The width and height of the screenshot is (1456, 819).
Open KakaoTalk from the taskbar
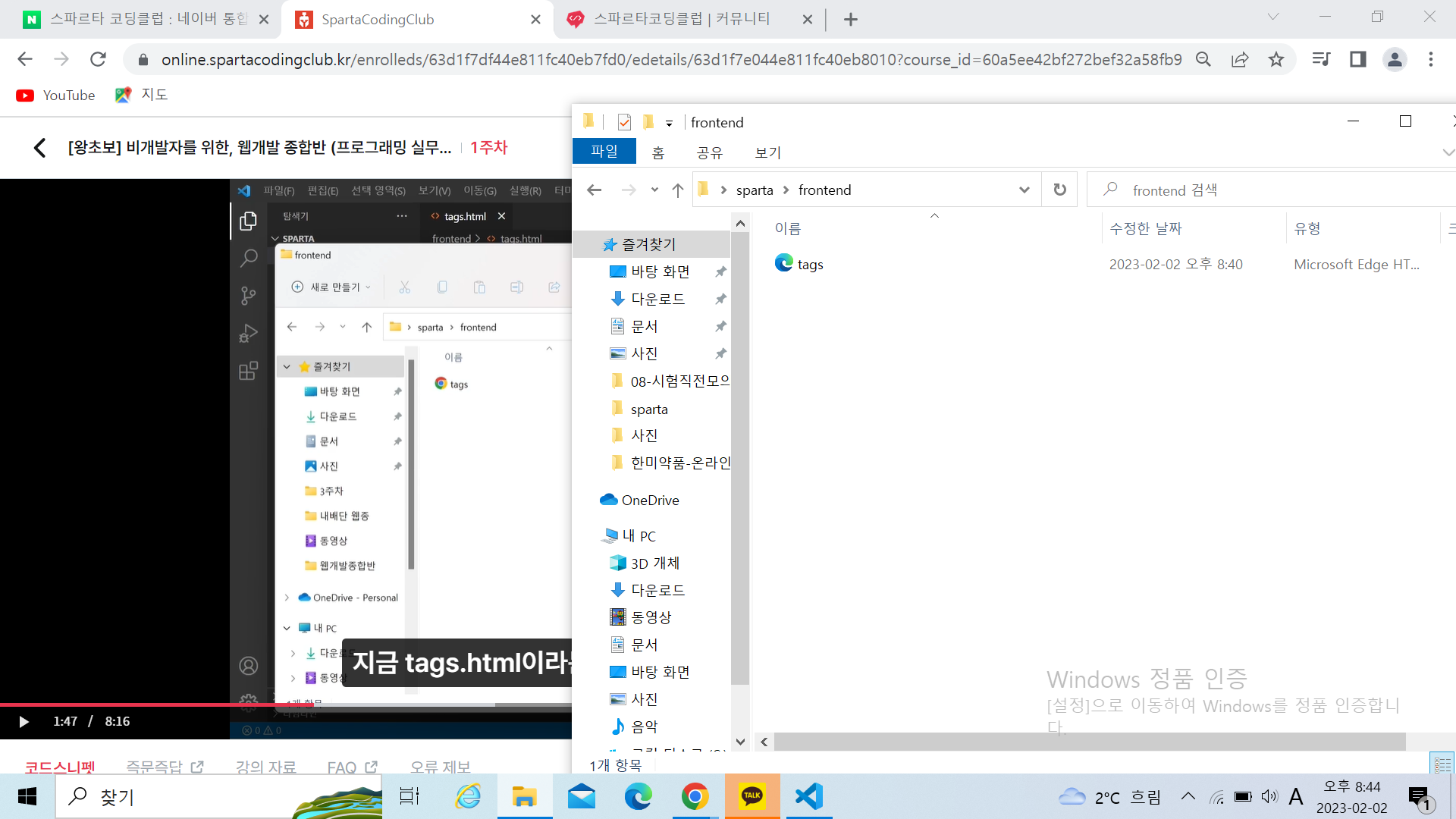click(x=752, y=796)
